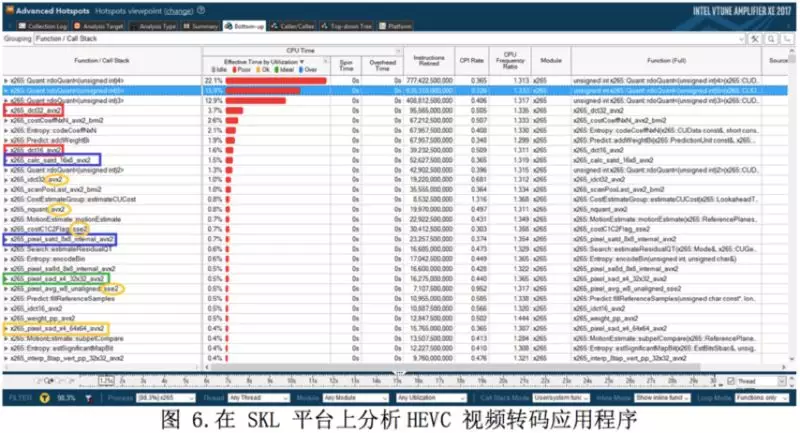This screenshot has height=433, width=800.
Task: Click the Instructions Retired column header
Action: click(429, 61)
